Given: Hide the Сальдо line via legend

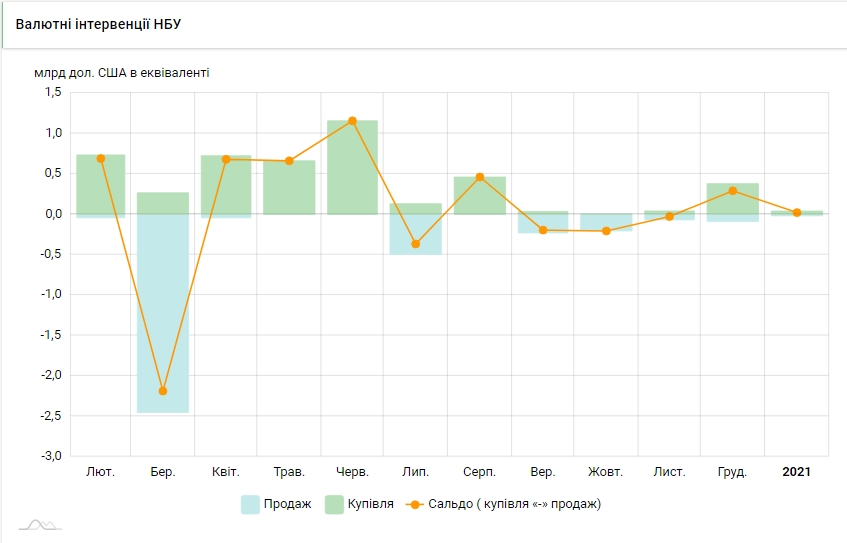Looking at the screenshot, I should [x=514, y=504].
